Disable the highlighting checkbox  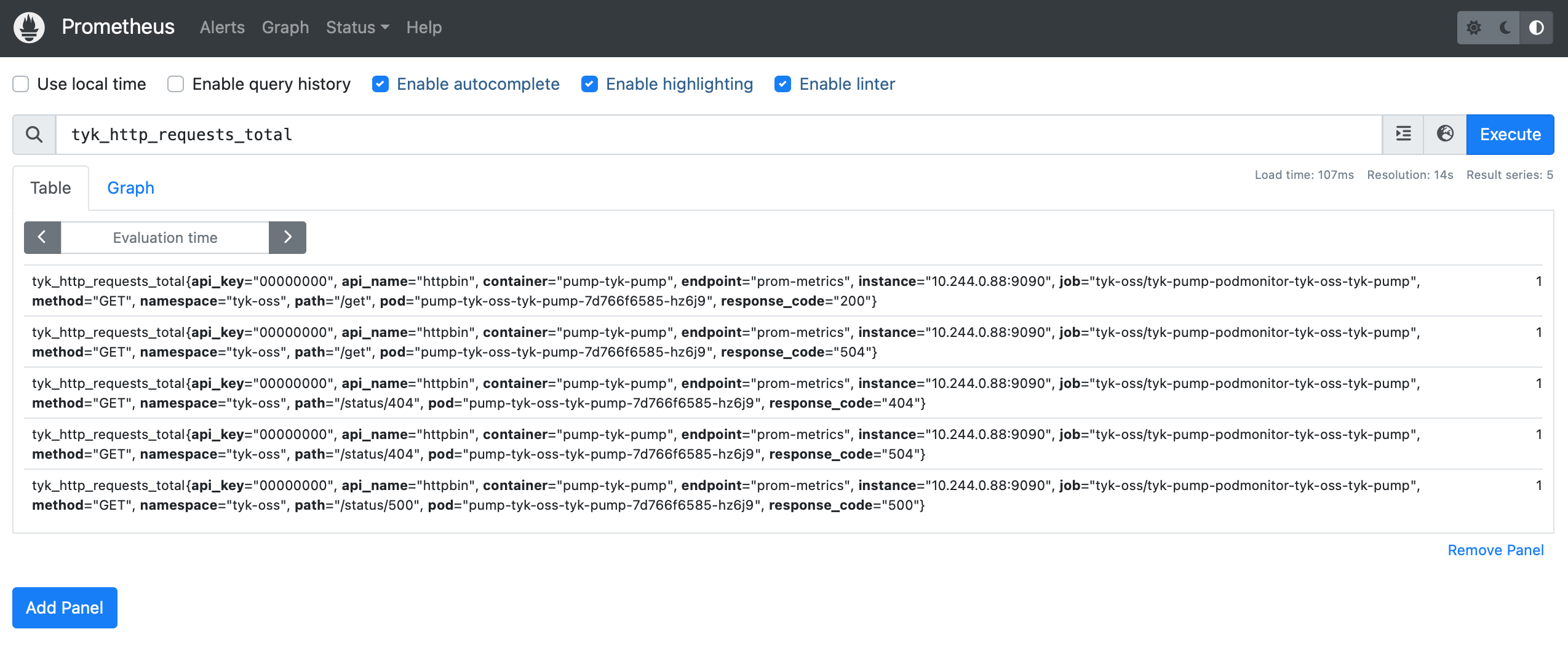589,84
